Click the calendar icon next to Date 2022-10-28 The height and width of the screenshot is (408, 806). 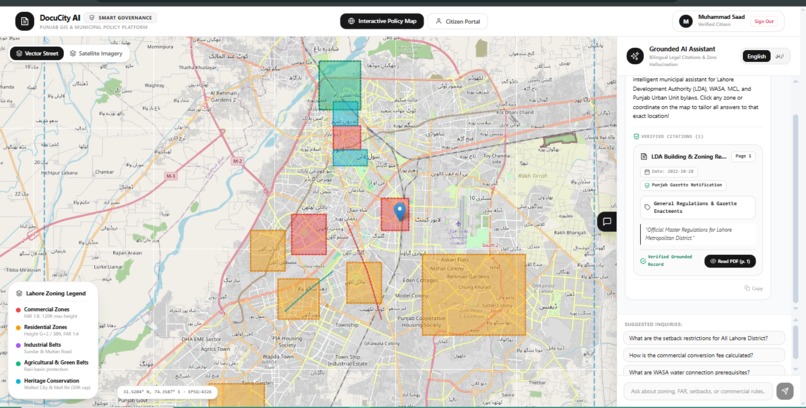pyautogui.click(x=647, y=172)
